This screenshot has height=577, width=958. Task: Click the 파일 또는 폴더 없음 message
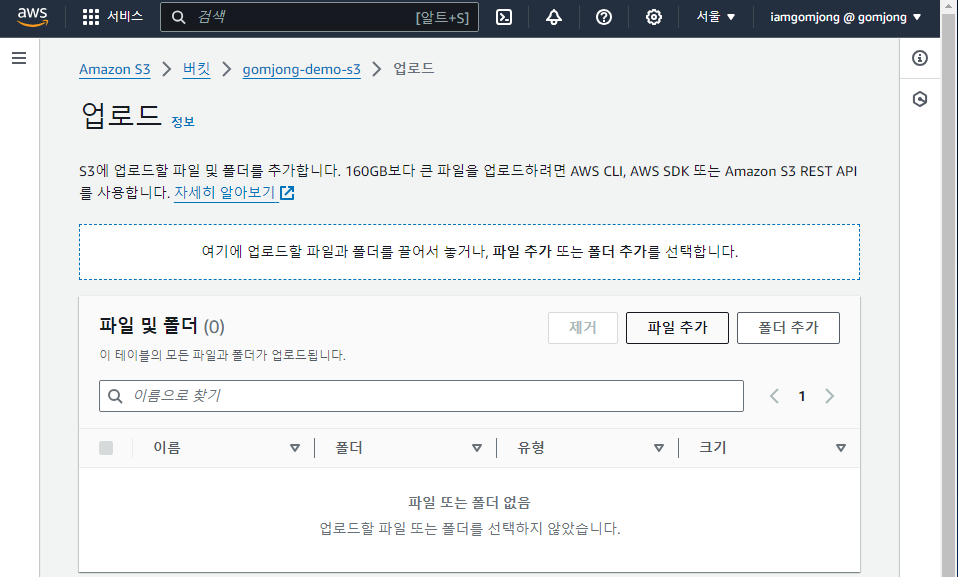469,502
